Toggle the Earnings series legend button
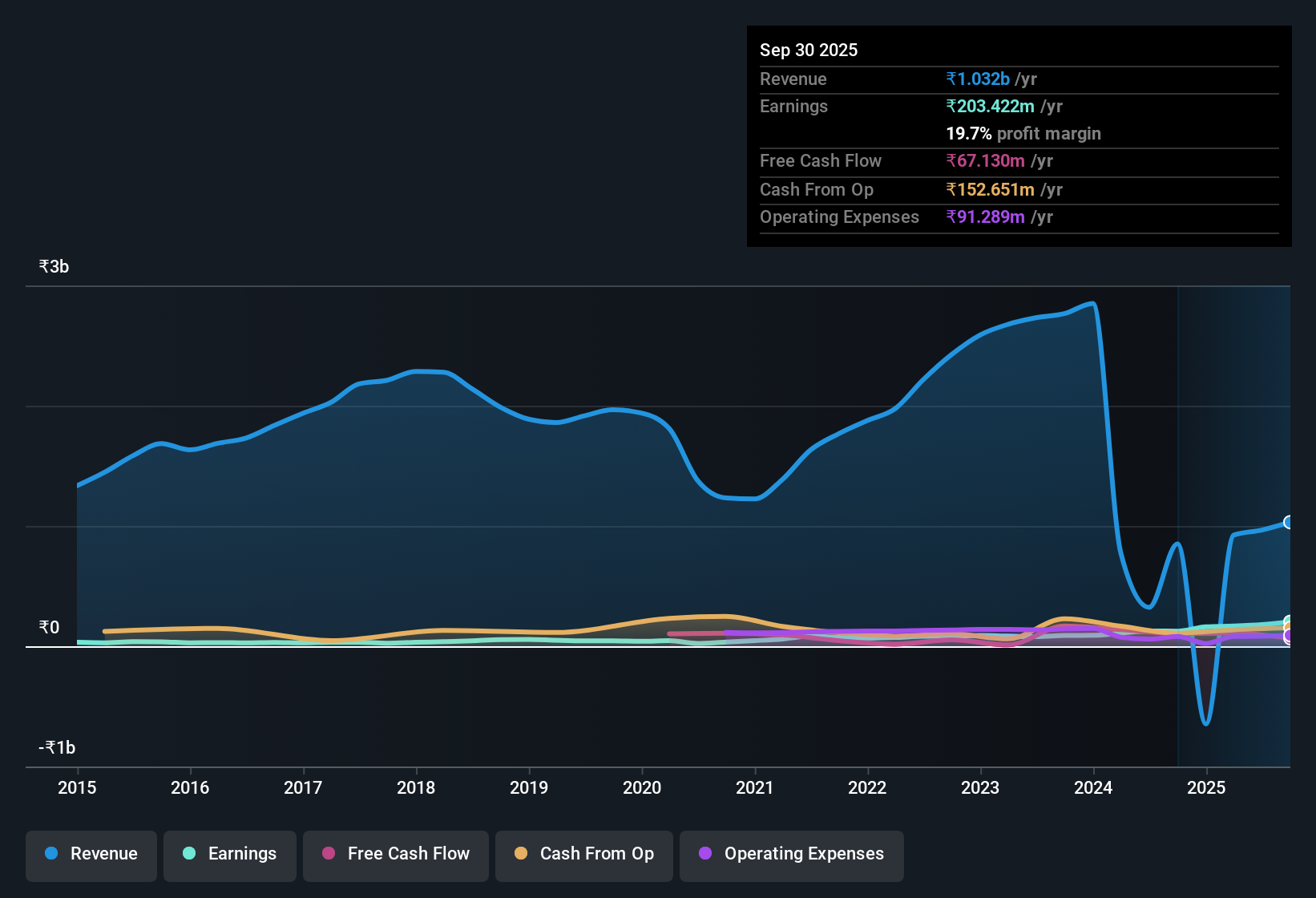Image resolution: width=1316 pixels, height=898 pixels. pyautogui.click(x=230, y=854)
